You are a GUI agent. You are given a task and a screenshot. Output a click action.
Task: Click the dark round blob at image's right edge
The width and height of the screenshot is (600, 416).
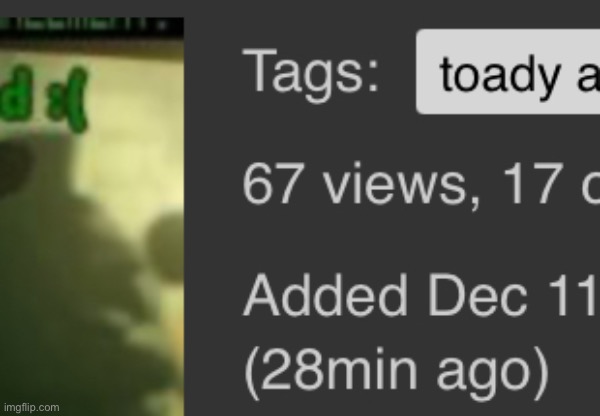165,247
